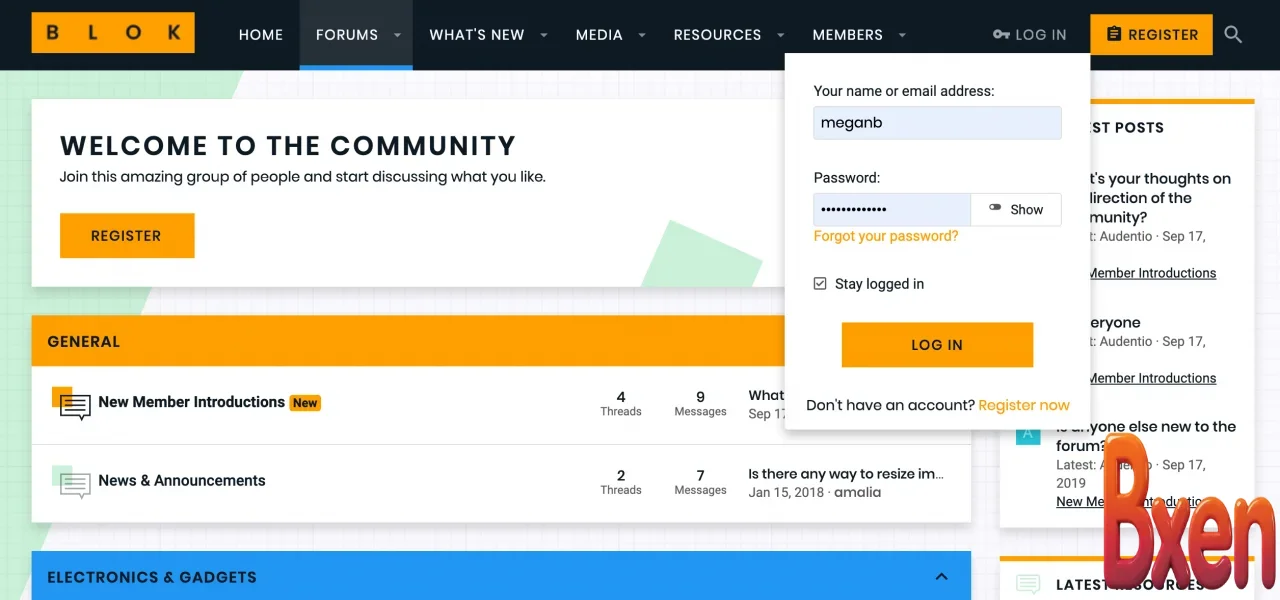Click the Latest Resources panel icon

pos(1028,584)
